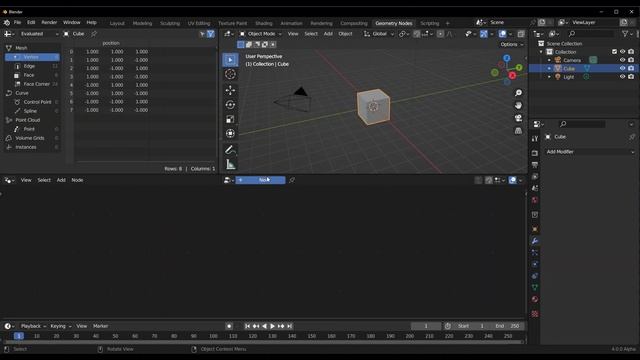Open Keying dropdown in timeline
This screenshot has width=640, height=360.
[x=60, y=326]
